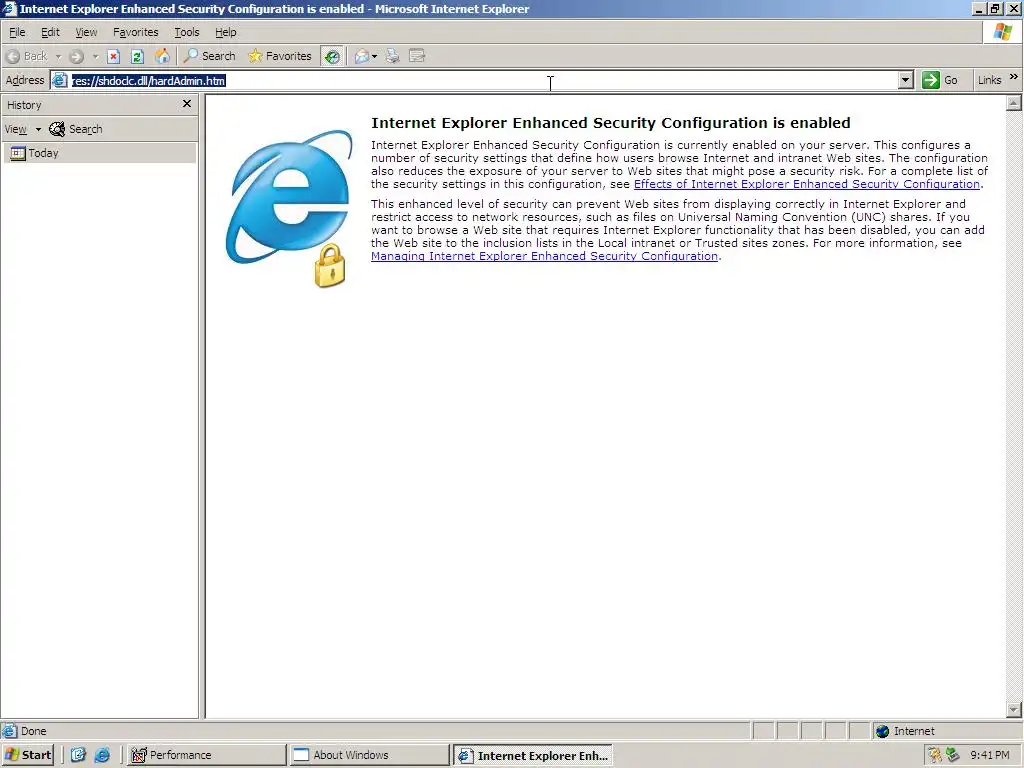The width and height of the screenshot is (1024, 768).
Task: Click Search in the History pane
Action: point(76,129)
